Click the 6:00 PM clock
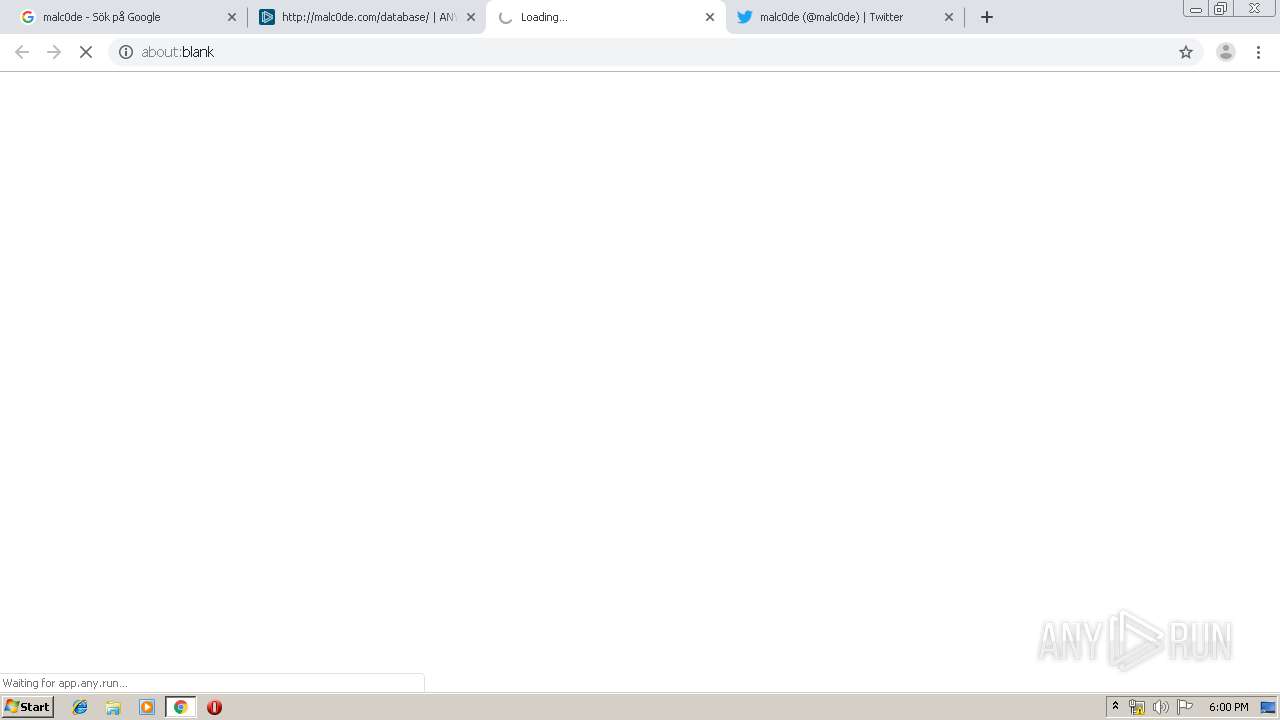This screenshot has width=1280, height=720. click(x=1228, y=707)
